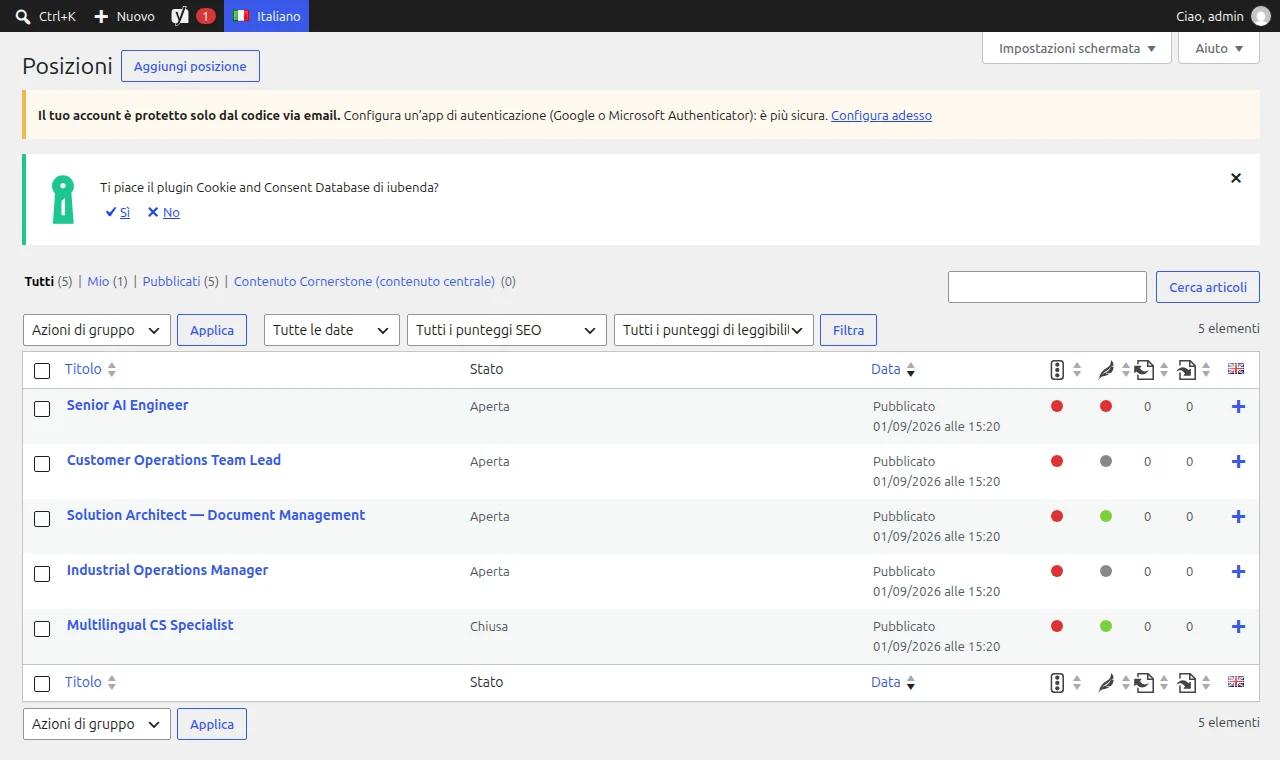Click footer English flag column icon
The width and height of the screenshot is (1280, 760).
[1236, 681]
